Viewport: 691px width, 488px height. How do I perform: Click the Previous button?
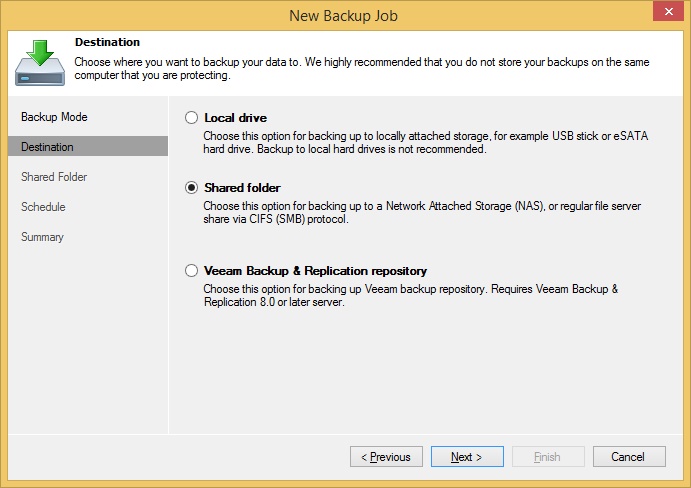[x=386, y=457]
